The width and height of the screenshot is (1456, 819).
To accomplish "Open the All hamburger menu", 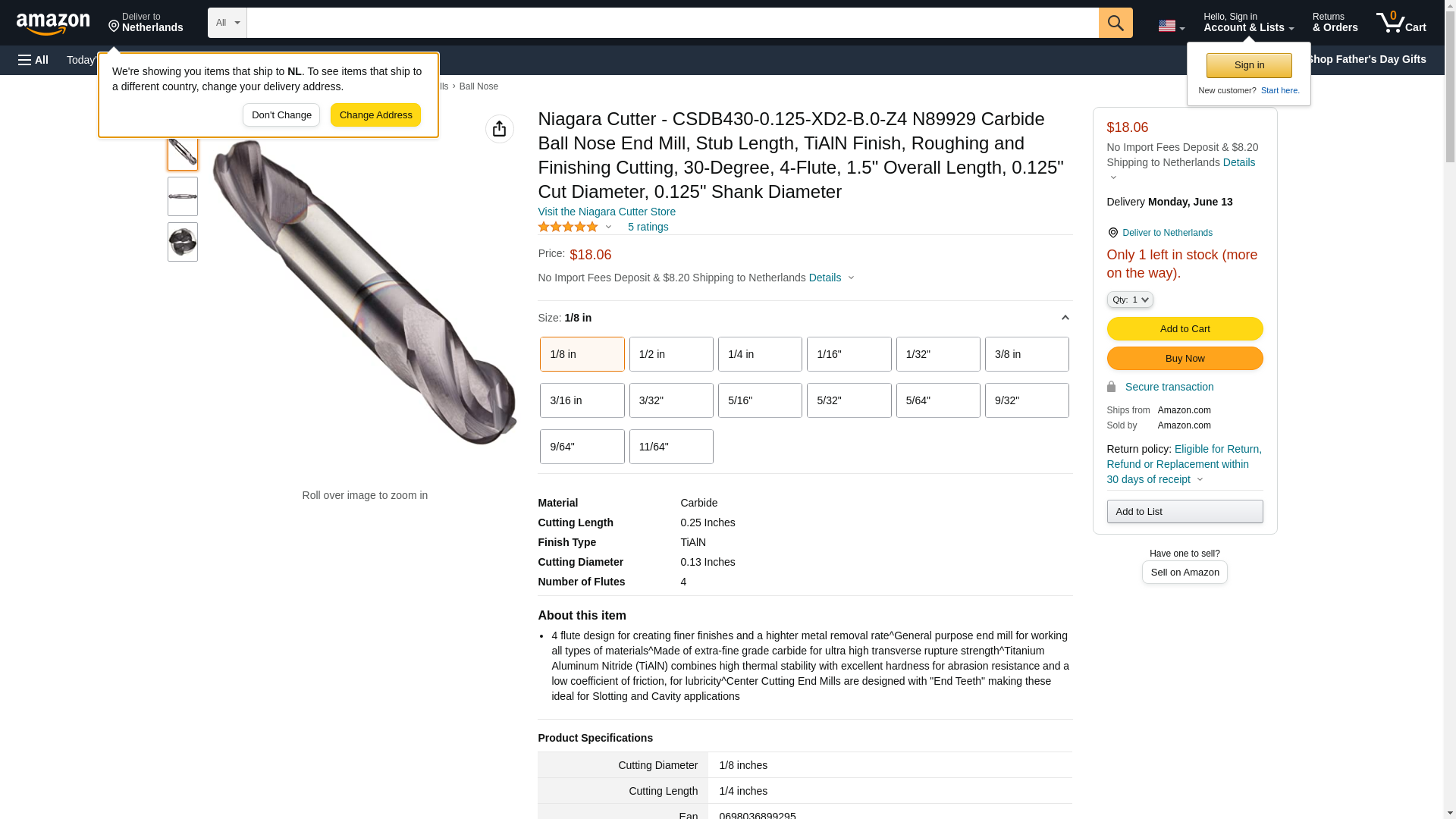I will (33, 60).
